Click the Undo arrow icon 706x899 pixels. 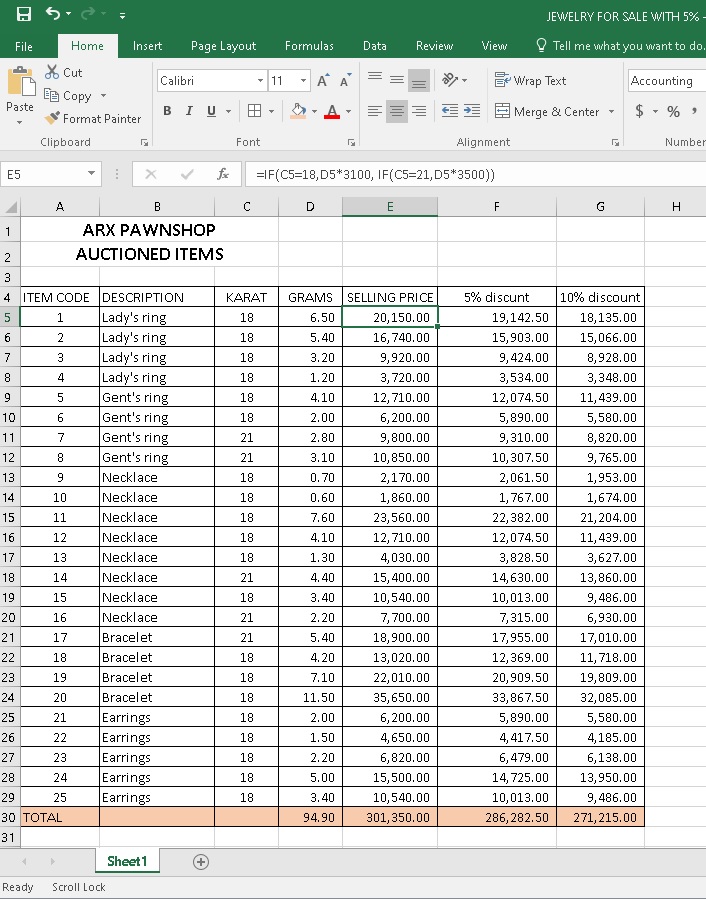(x=53, y=13)
